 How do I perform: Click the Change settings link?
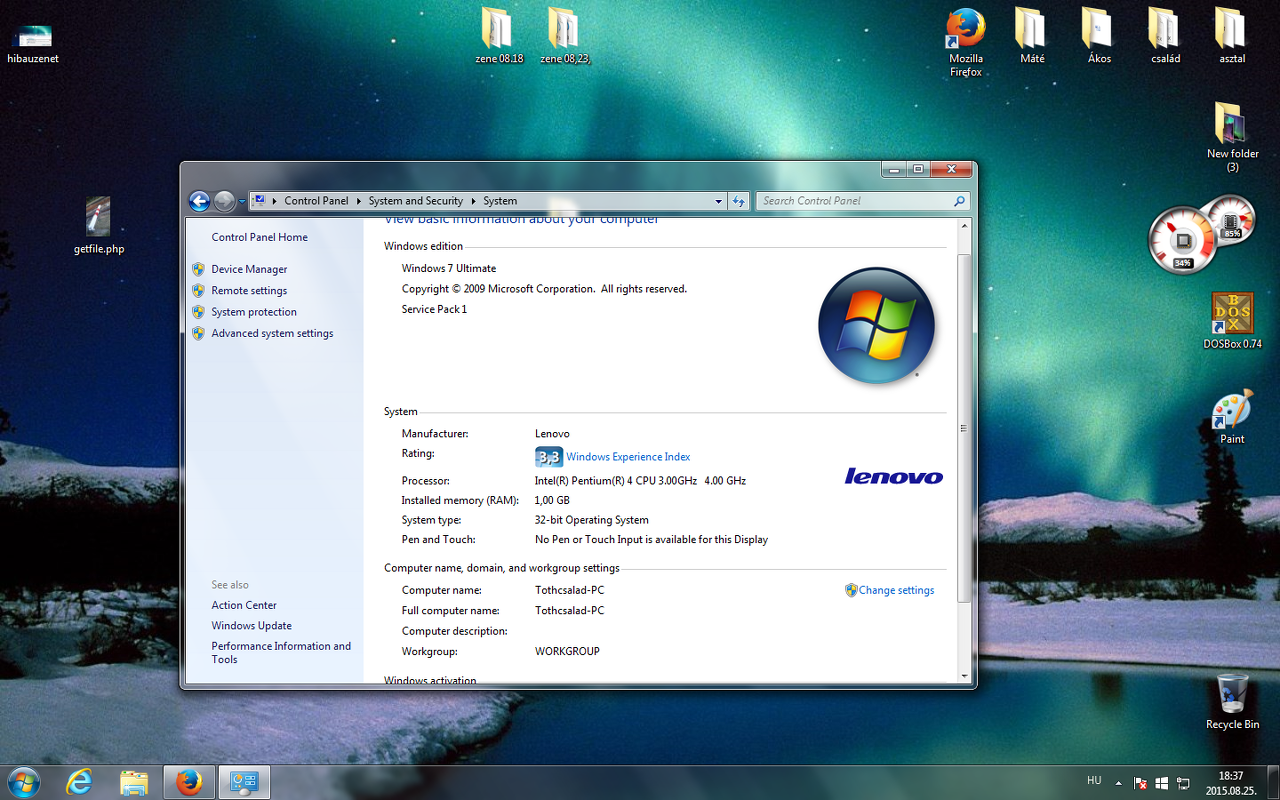click(x=896, y=590)
